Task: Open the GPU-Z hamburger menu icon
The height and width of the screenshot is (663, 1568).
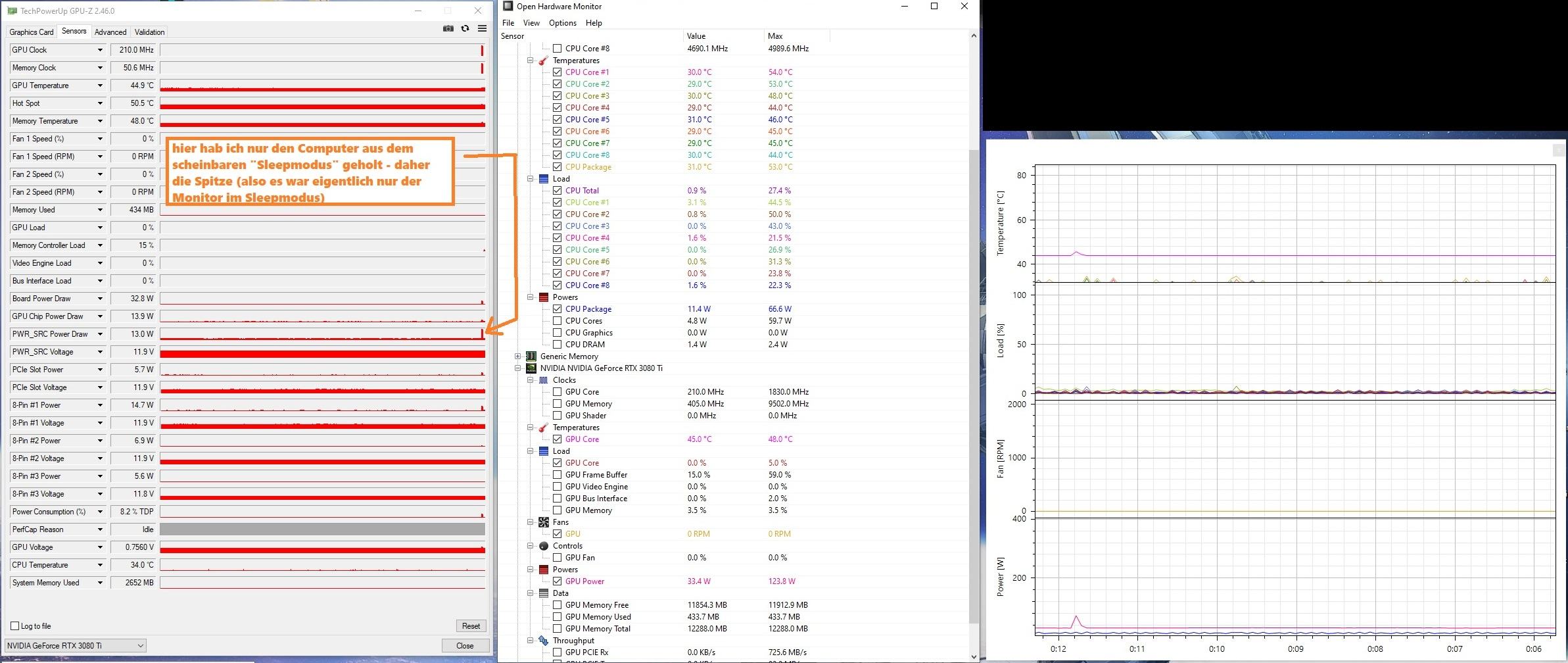Action: [483, 28]
